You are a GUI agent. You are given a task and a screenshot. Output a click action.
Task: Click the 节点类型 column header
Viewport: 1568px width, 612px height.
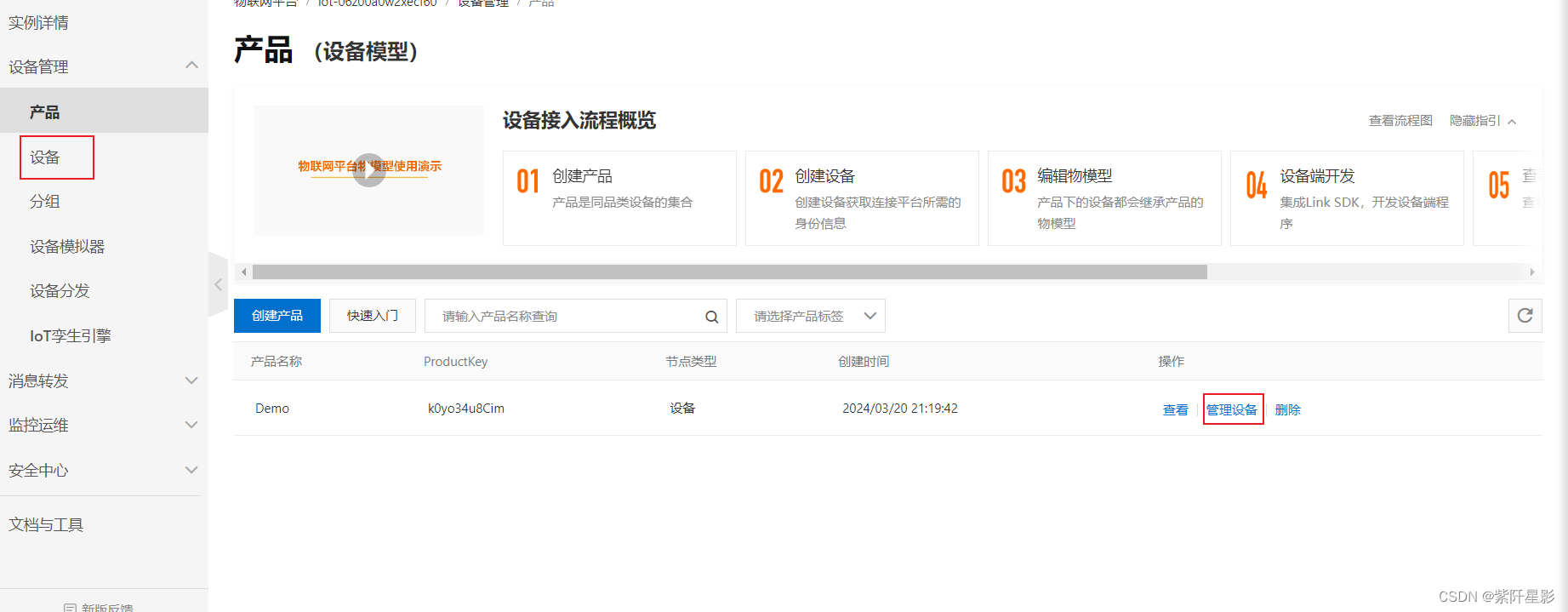click(691, 362)
